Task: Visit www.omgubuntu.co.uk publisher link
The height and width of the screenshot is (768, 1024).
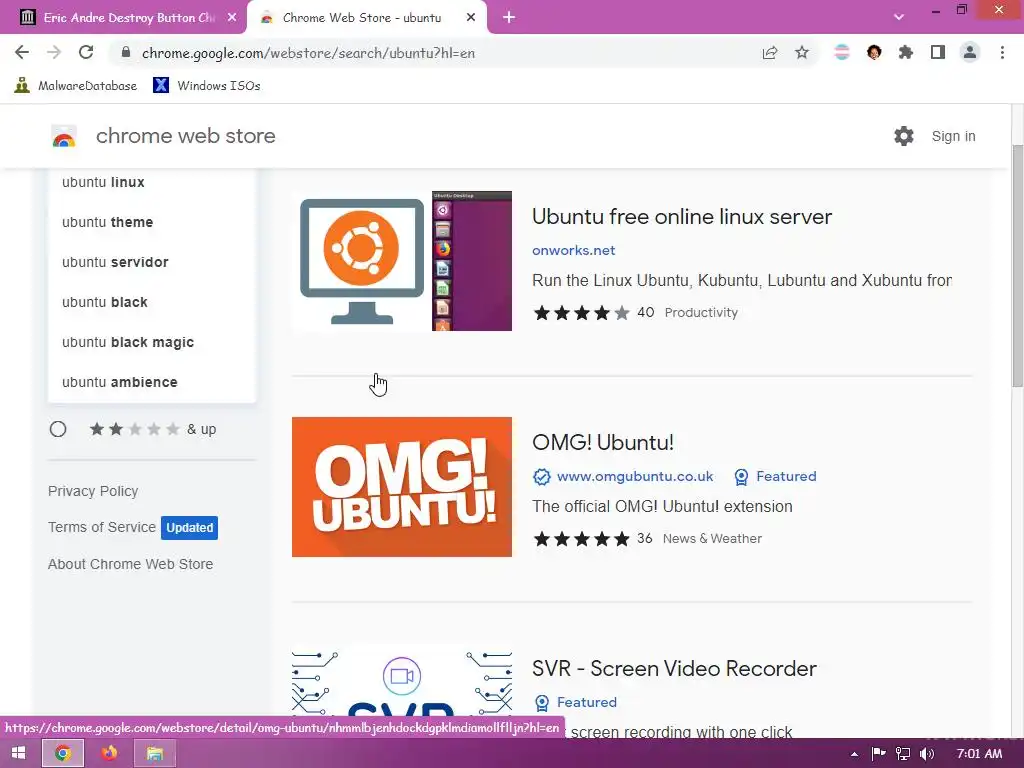Action: (635, 476)
